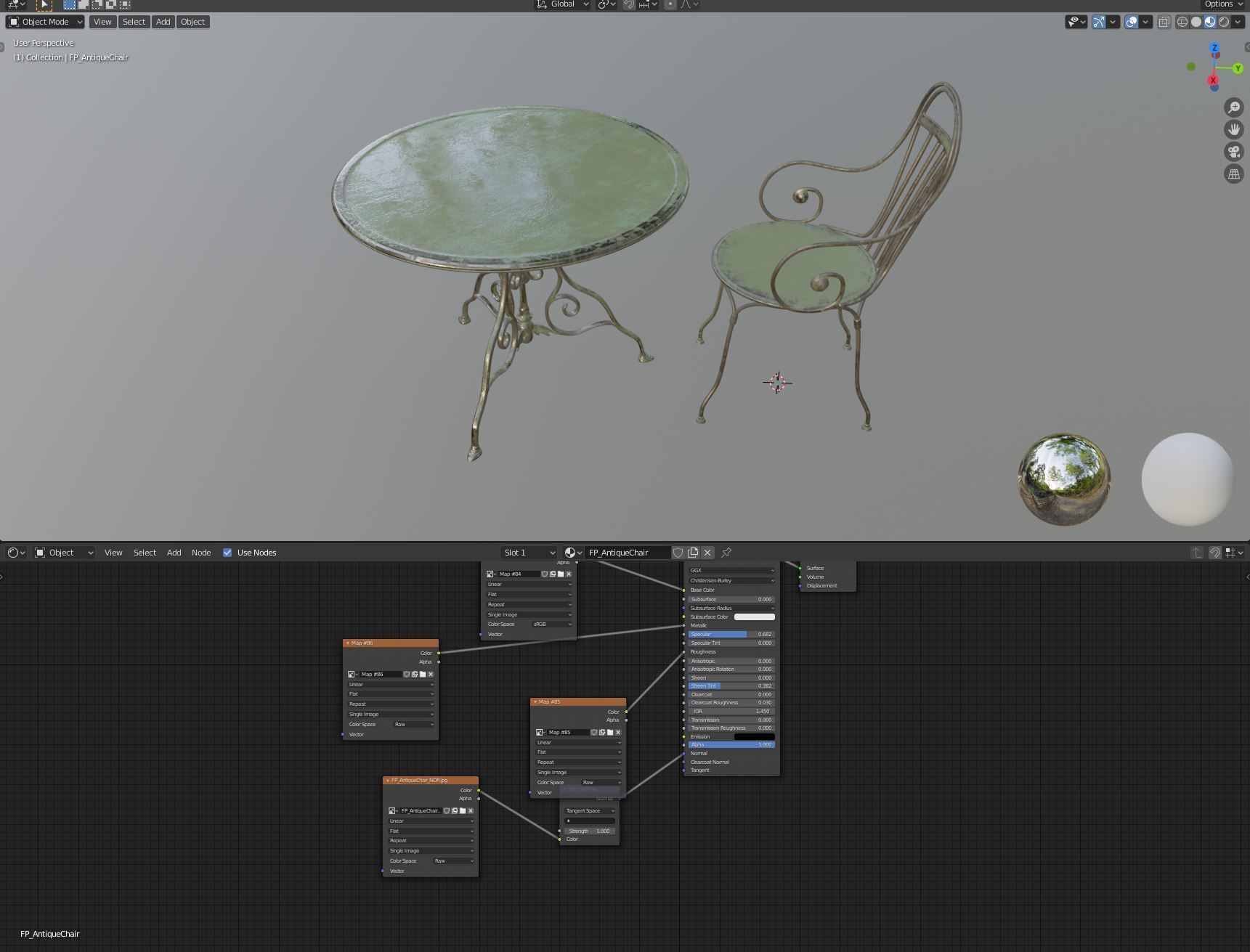Adjust the Sheen Tint slider
The width and height of the screenshot is (1250, 952).
[731, 686]
